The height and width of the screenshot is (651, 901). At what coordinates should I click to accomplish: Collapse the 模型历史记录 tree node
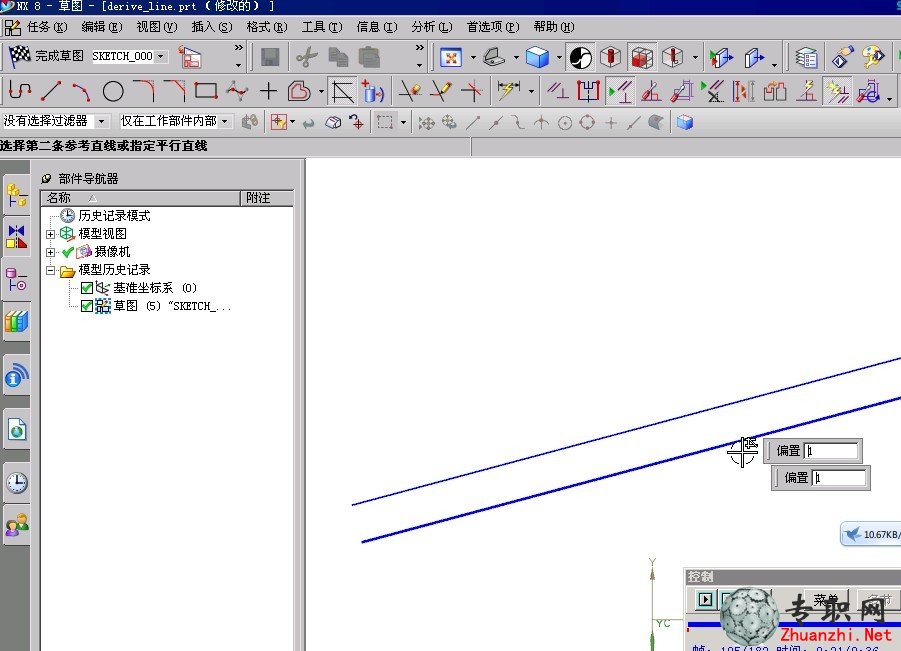[x=51, y=270]
